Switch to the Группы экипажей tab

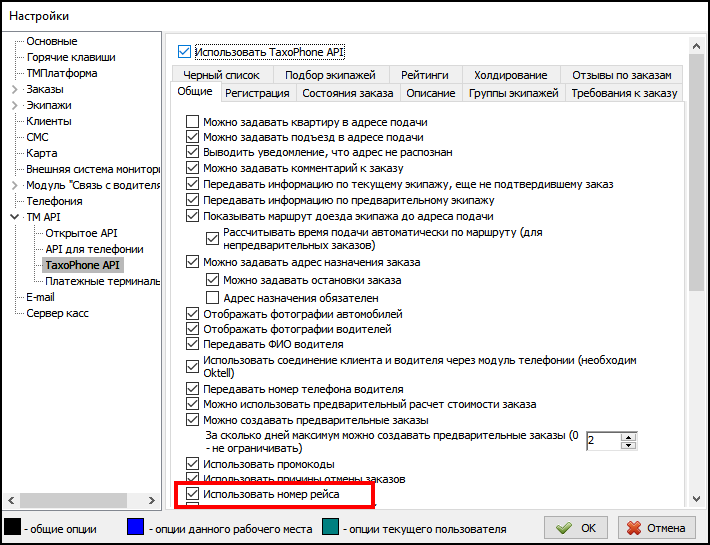513,93
